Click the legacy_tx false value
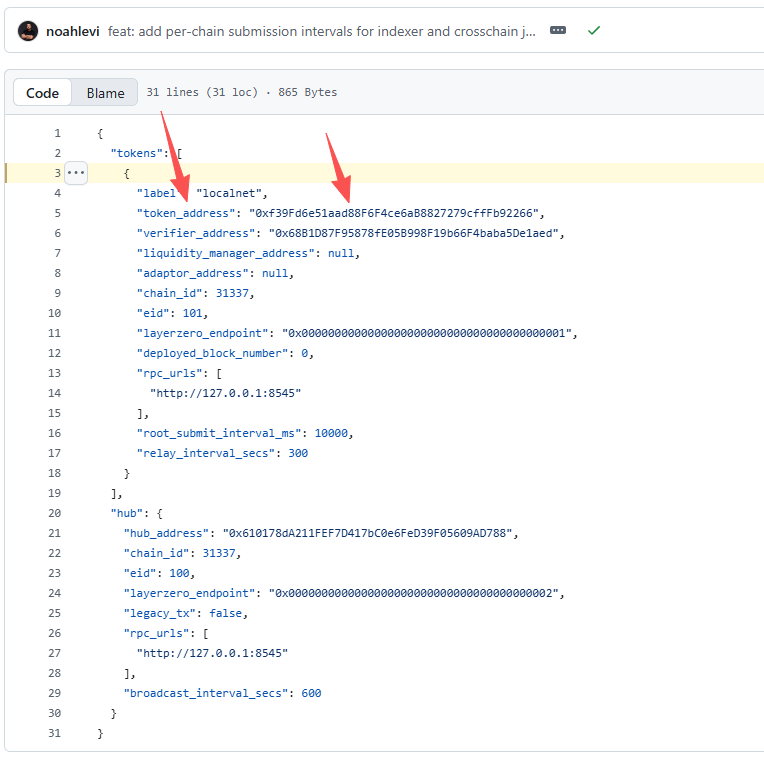Screen dimensions: 764x769 click(226, 613)
